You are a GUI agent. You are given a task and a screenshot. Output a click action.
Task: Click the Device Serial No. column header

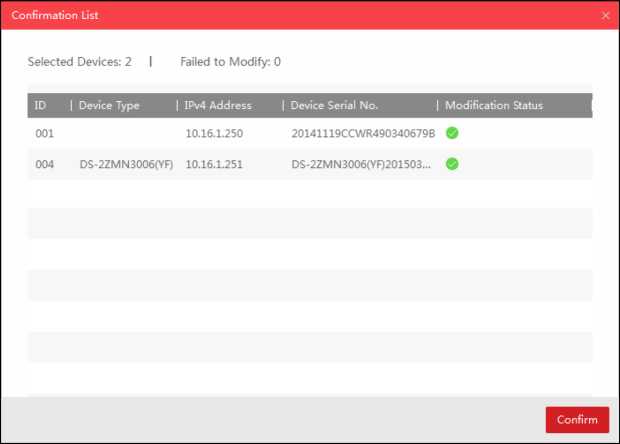click(334, 106)
